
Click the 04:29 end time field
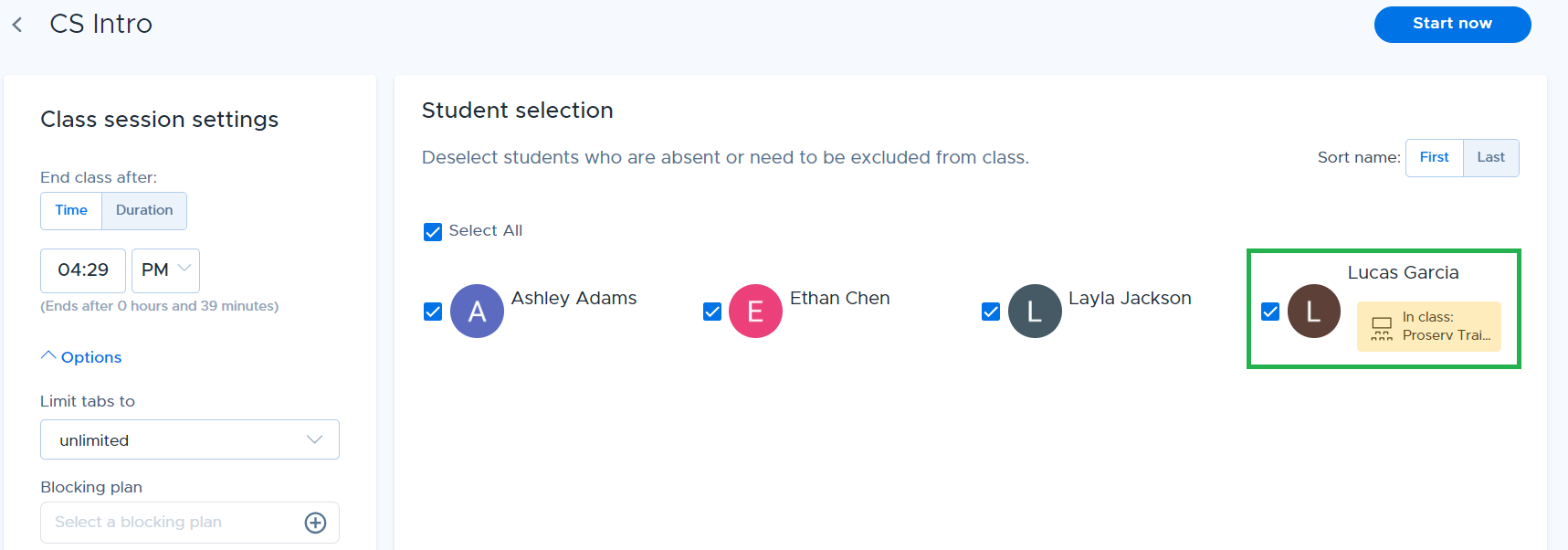pos(83,270)
